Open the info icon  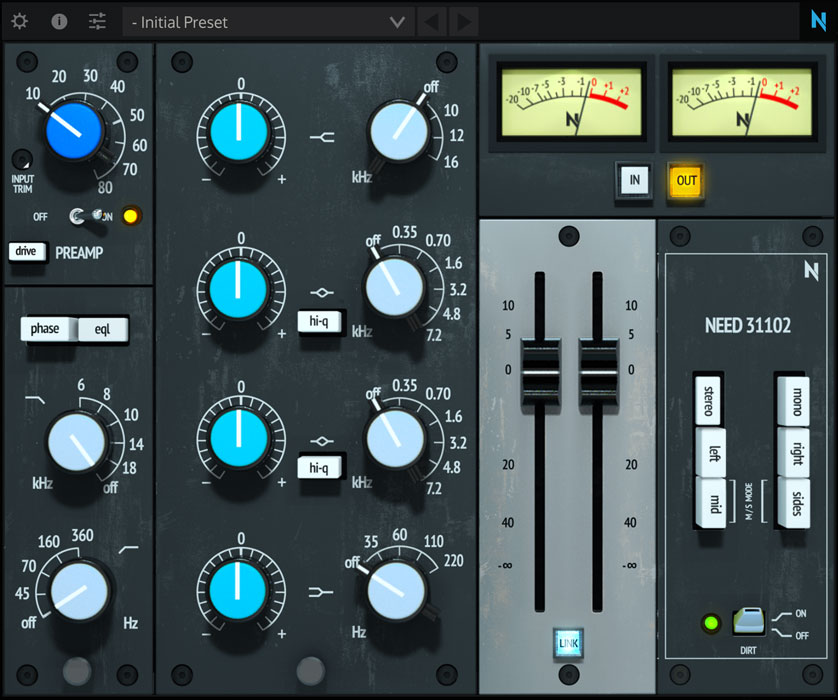click(59, 21)
